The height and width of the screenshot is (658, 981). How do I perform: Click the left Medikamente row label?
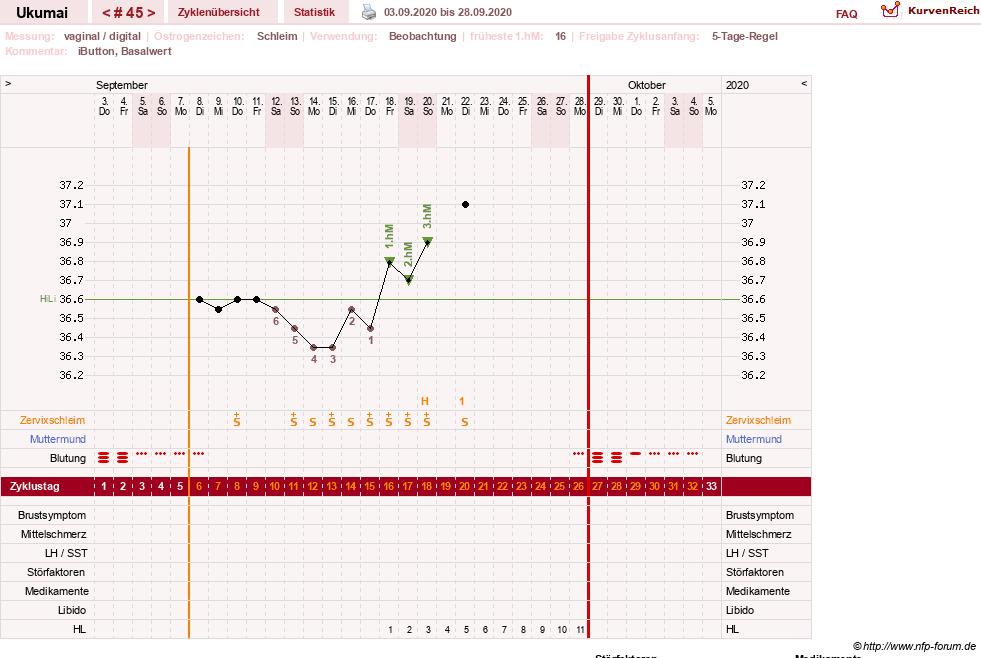coord(57,591)
